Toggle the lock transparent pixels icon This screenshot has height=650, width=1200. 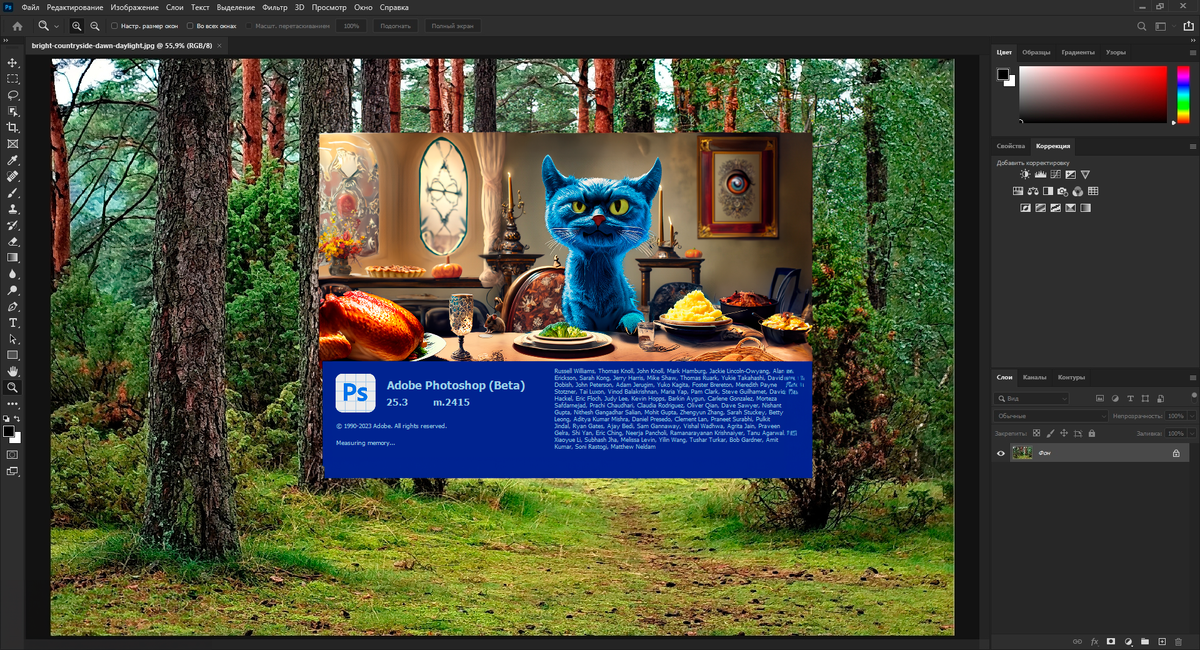click(x=1037, y=433)
